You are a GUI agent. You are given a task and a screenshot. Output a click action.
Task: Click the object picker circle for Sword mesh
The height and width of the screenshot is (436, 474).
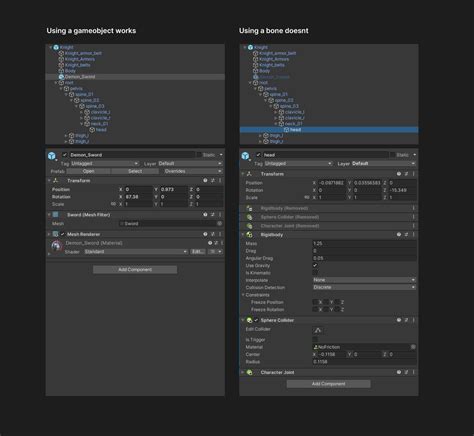219,223
